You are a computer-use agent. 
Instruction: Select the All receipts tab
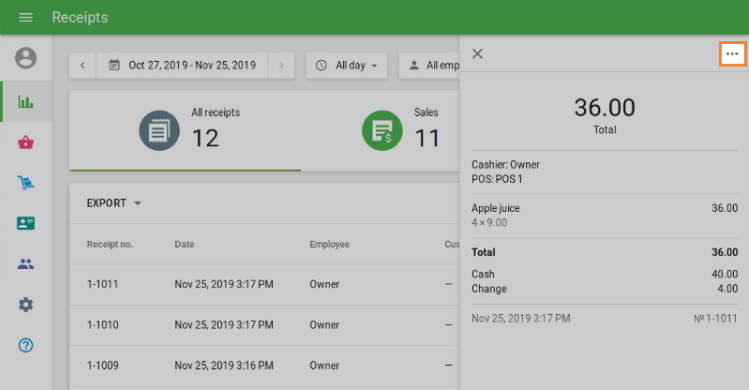(x=185, y=130)
